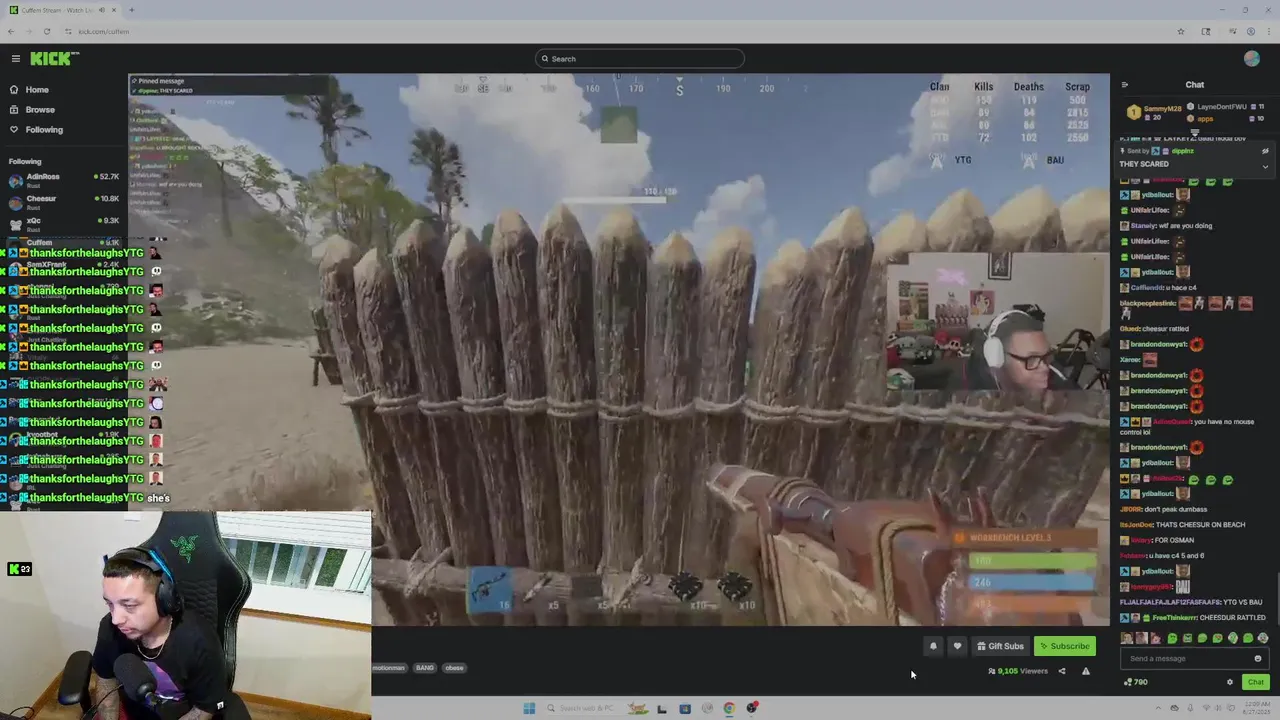Open xQc followed channel
The width and height of the screenshot is (1280, 720).
(x=62, y=224)
